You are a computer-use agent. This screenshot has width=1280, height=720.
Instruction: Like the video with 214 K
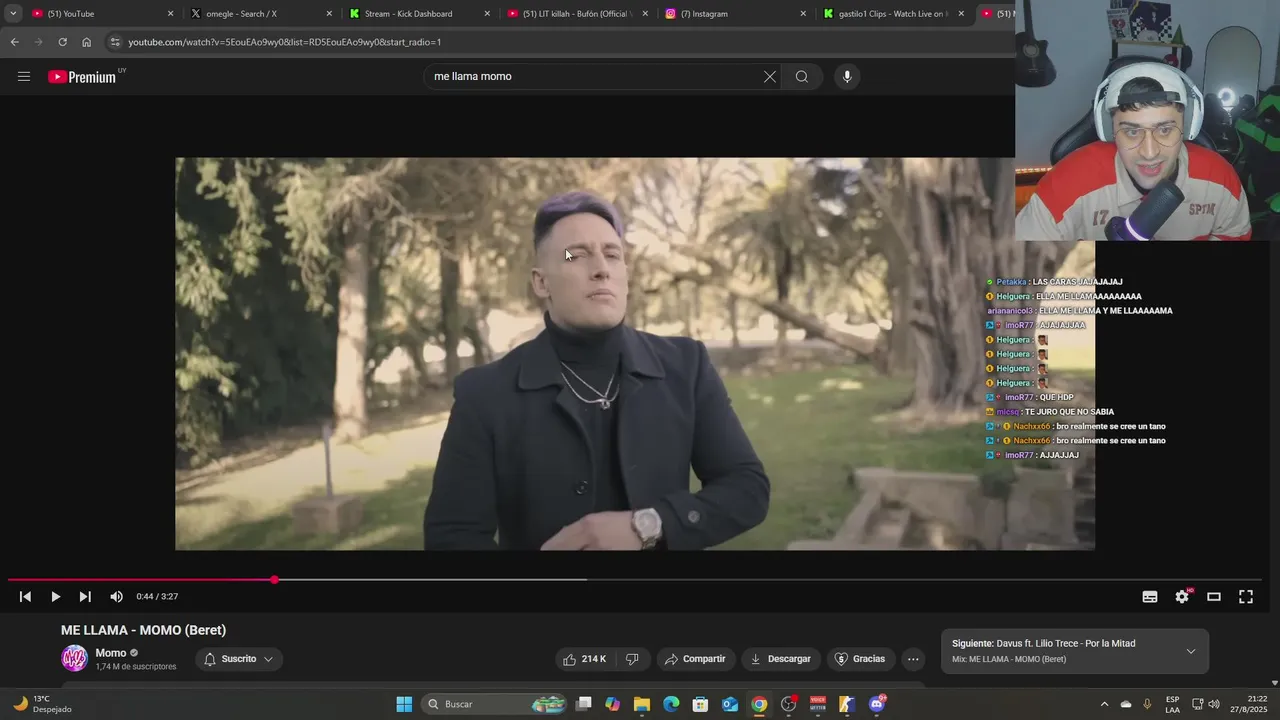click(x=584, y=659)
